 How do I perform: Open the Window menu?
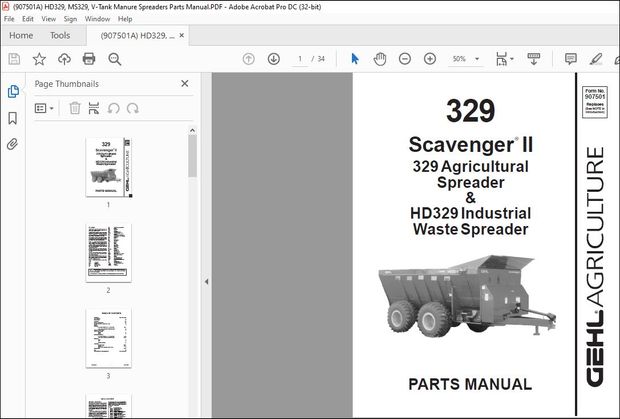tap(97, 19)
